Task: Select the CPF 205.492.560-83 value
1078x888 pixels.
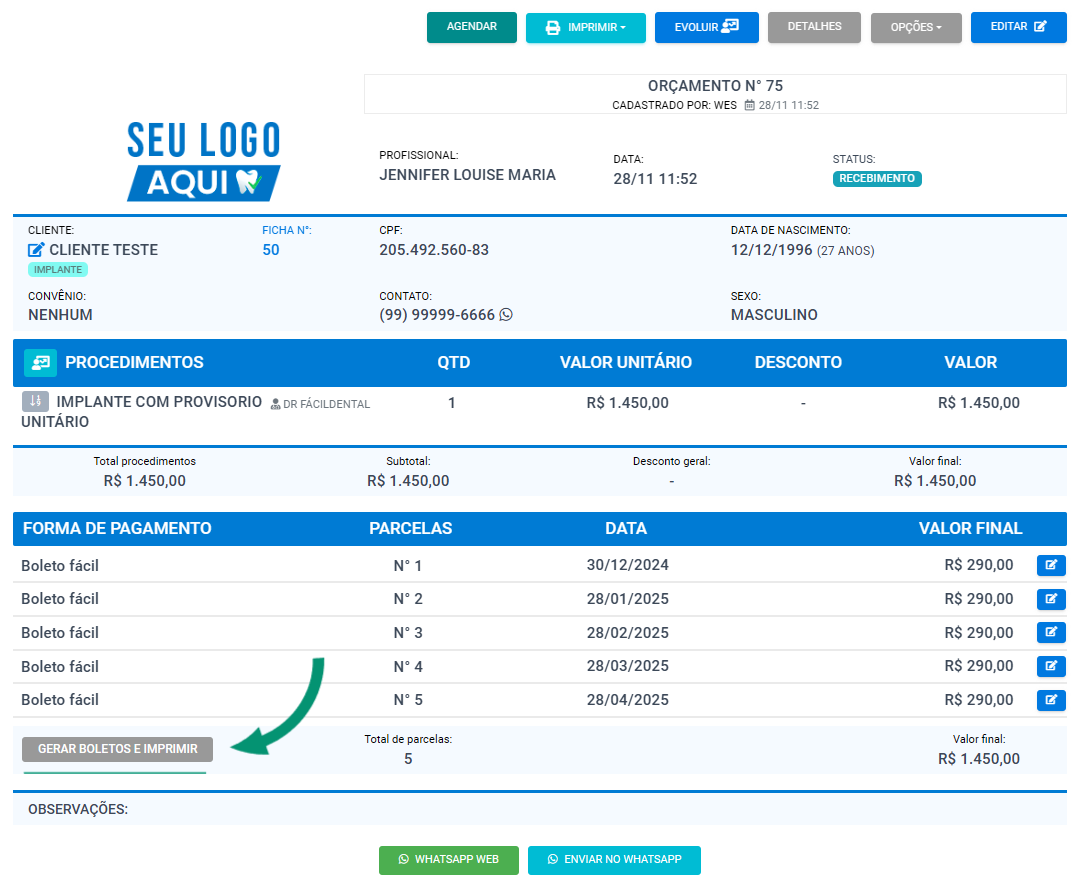Action: (x=434, y=249)
